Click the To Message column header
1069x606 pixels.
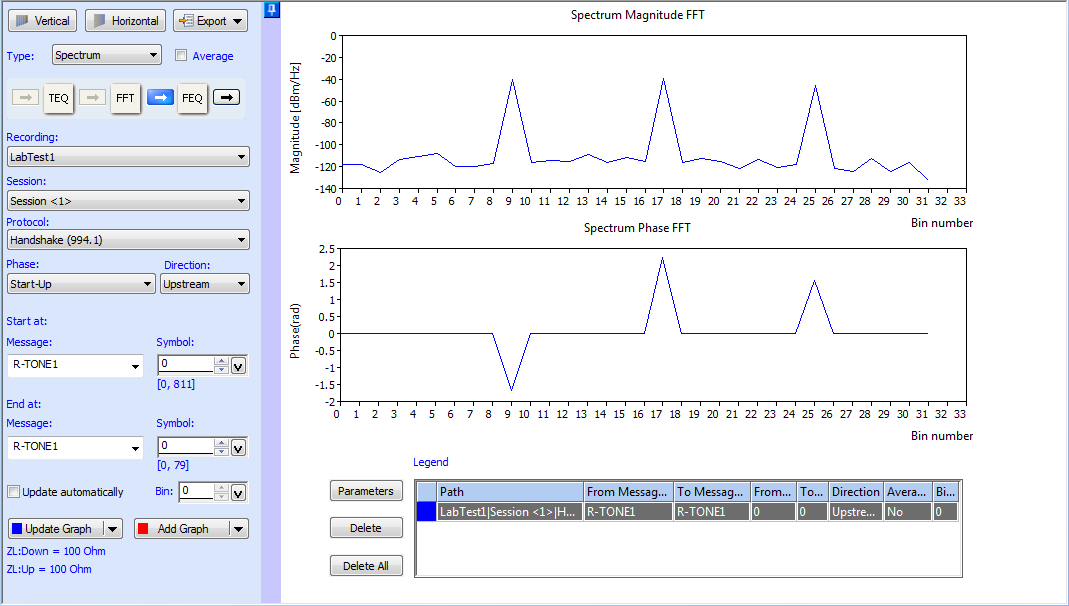point(712,491)
